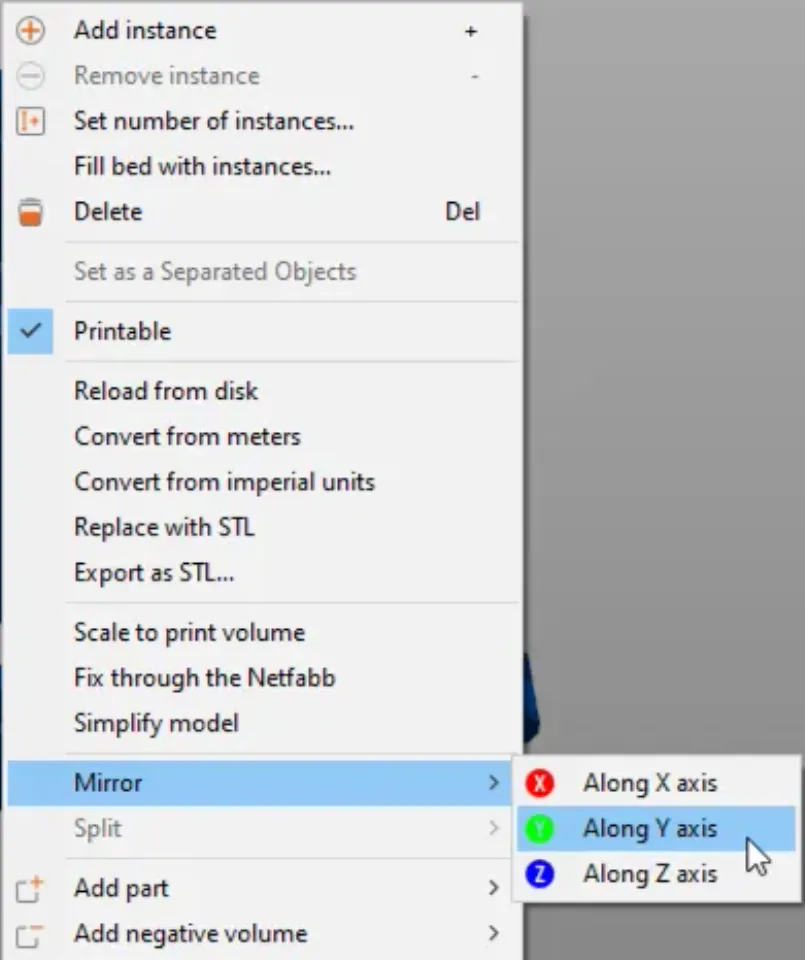805x960 pixels.
Task: Click the red X axis icon
Action: click(540, 783)
